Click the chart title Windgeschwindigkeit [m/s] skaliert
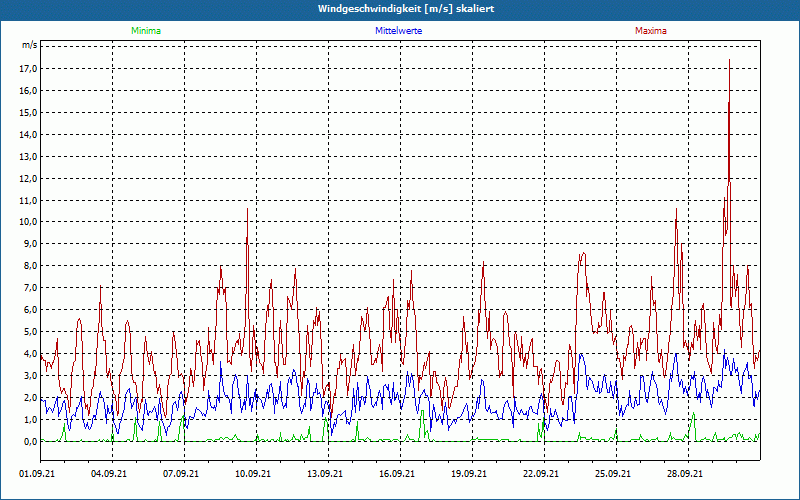The width and height of the screenshot is (800, 500). (406, 9)
